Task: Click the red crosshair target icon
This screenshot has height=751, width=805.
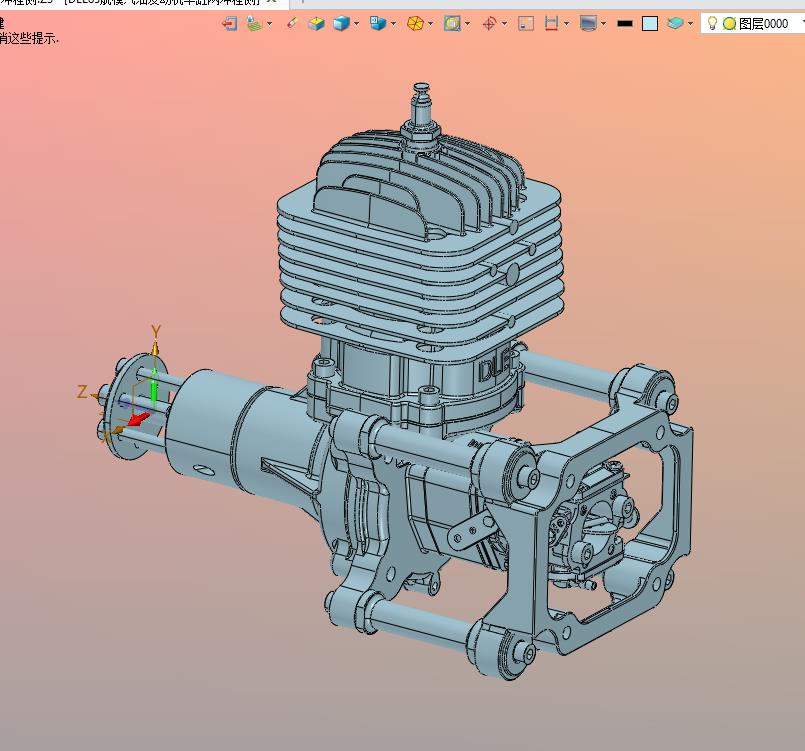Action: click(489, 24)
